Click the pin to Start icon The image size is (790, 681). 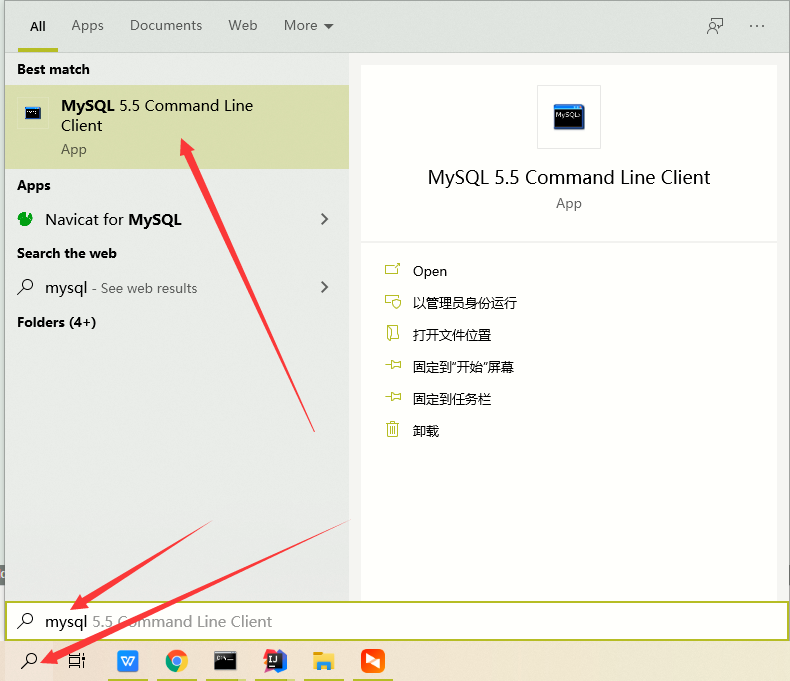click(x=393, y=365)
